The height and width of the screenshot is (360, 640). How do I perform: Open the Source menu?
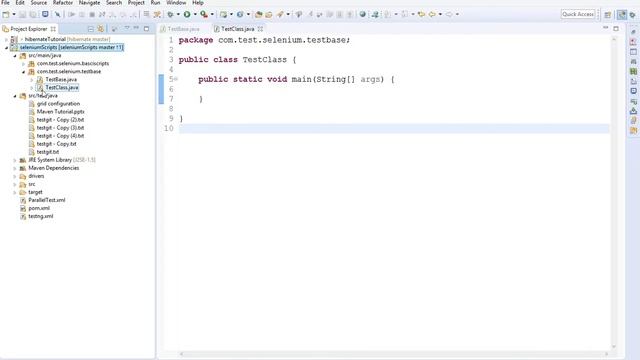(39, 3)
